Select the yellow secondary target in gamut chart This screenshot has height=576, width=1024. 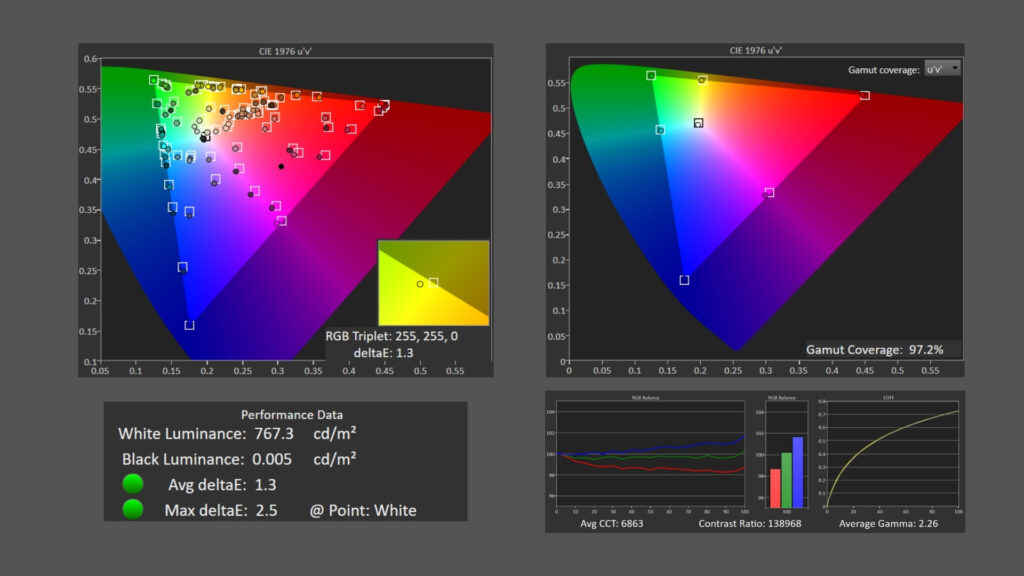coord(702,80)
